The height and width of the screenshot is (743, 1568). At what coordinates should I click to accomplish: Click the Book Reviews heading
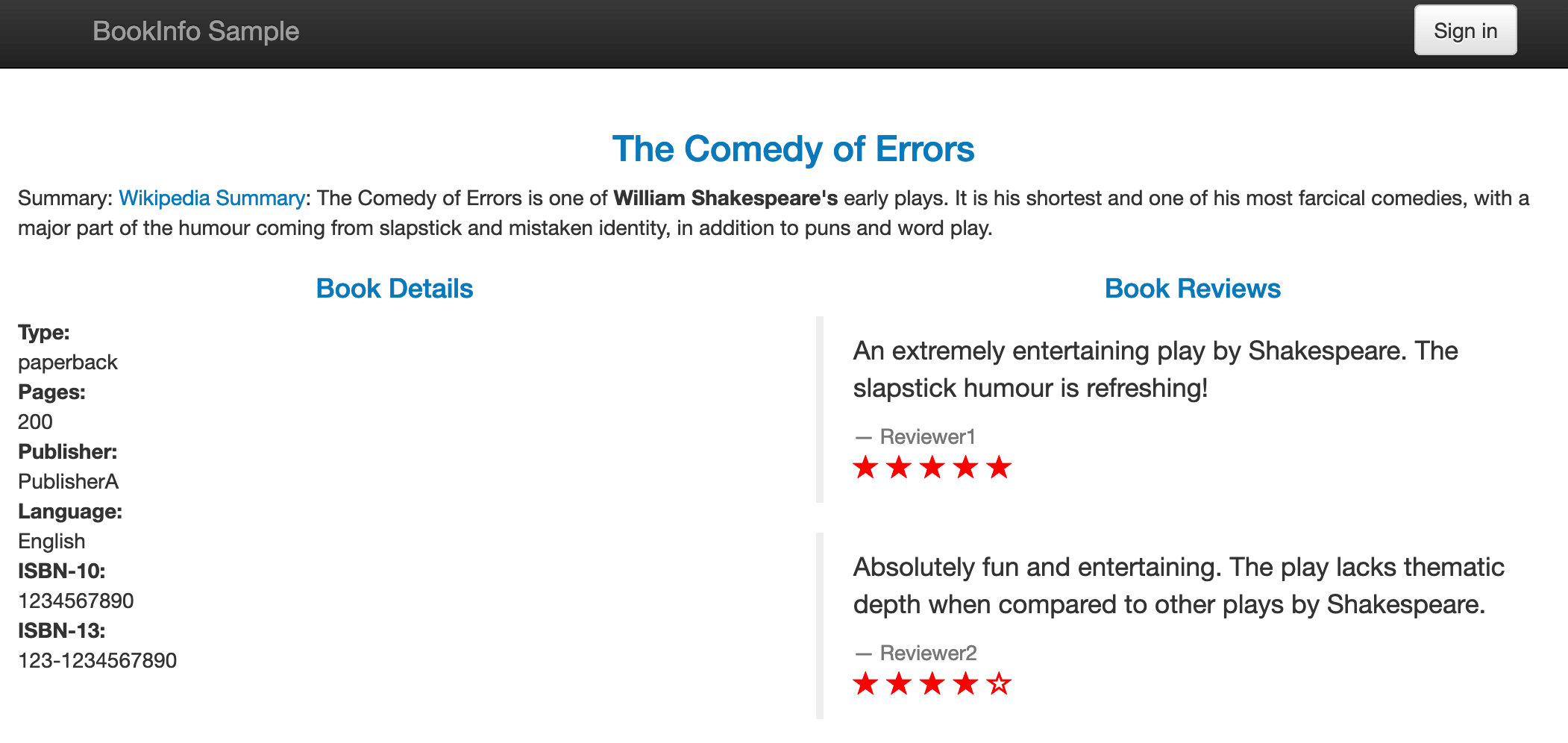click(1192, 289)
